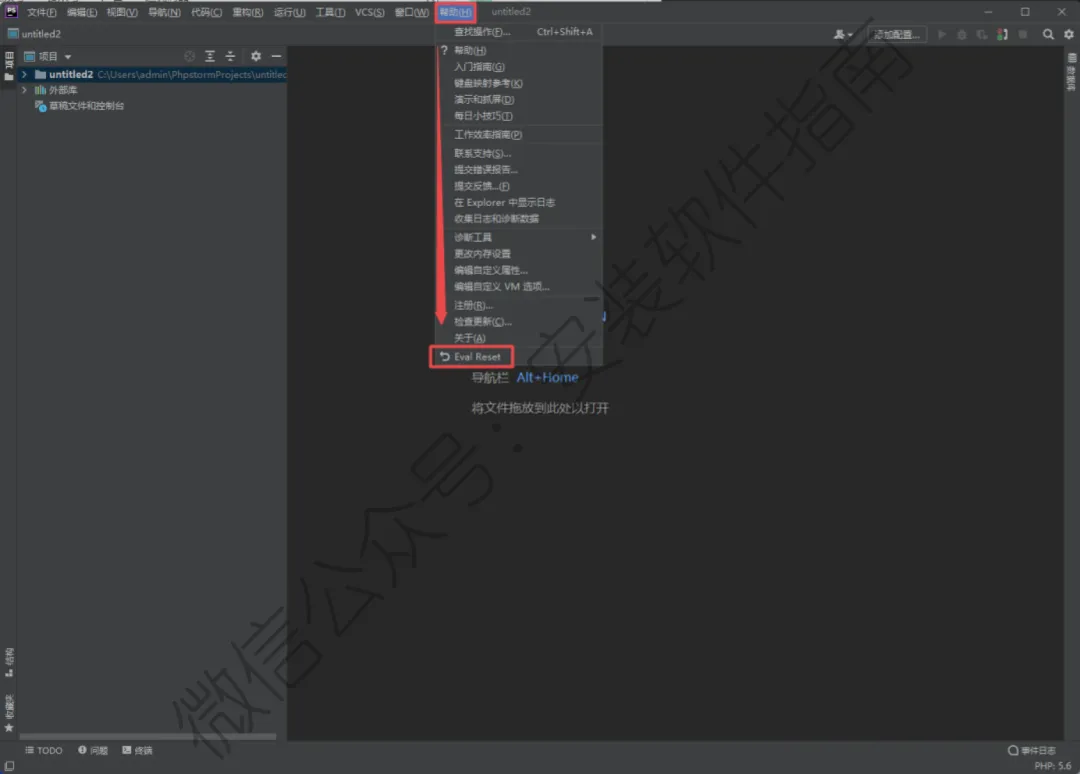The height and width of the screenshot is (774, 1080).
Task: Select 草稿文件和控制台 tree item
Action: coord(80,106)
